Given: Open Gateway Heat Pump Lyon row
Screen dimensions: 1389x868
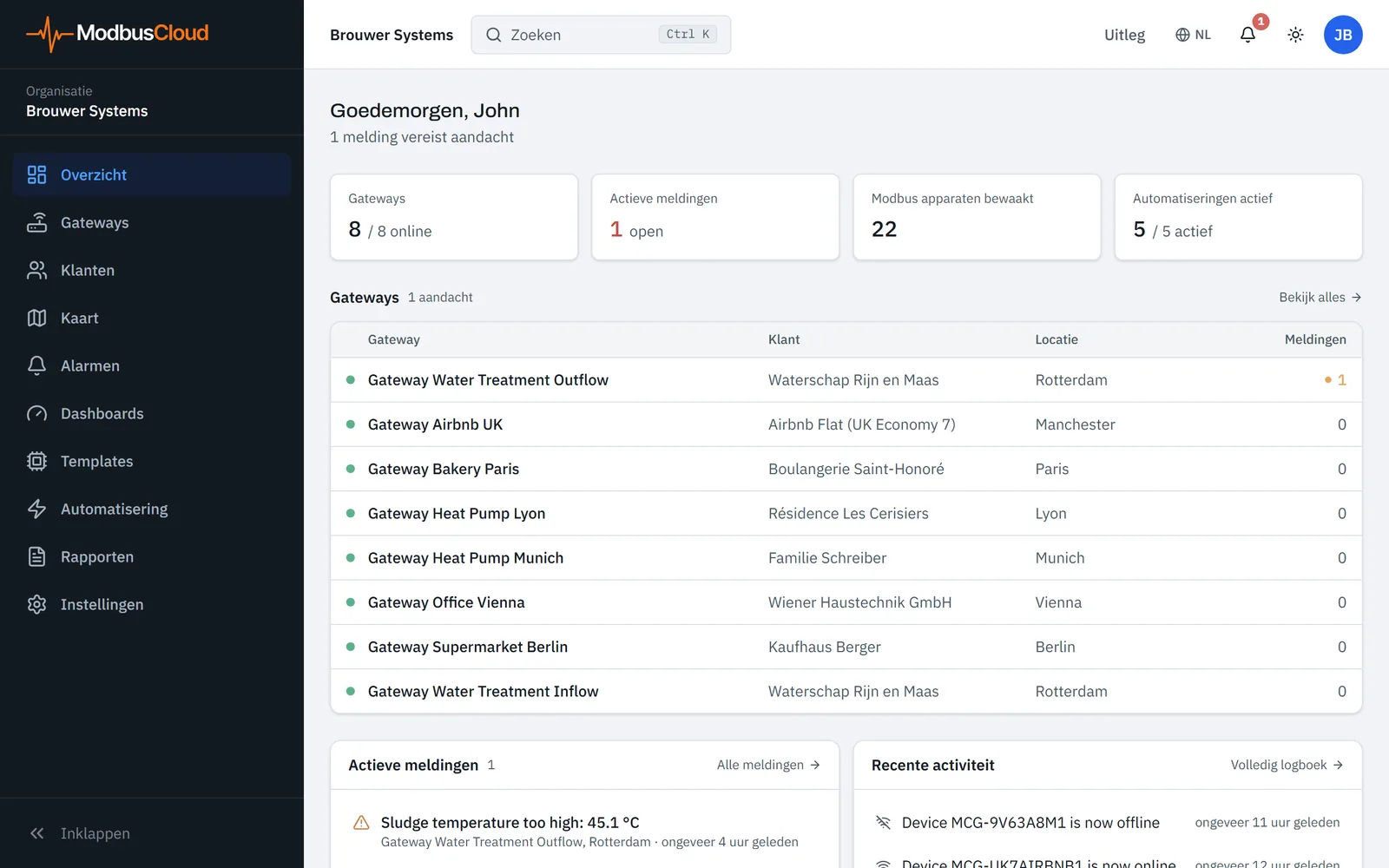Looking at the screenshot, I should click(x=846, y=513).
